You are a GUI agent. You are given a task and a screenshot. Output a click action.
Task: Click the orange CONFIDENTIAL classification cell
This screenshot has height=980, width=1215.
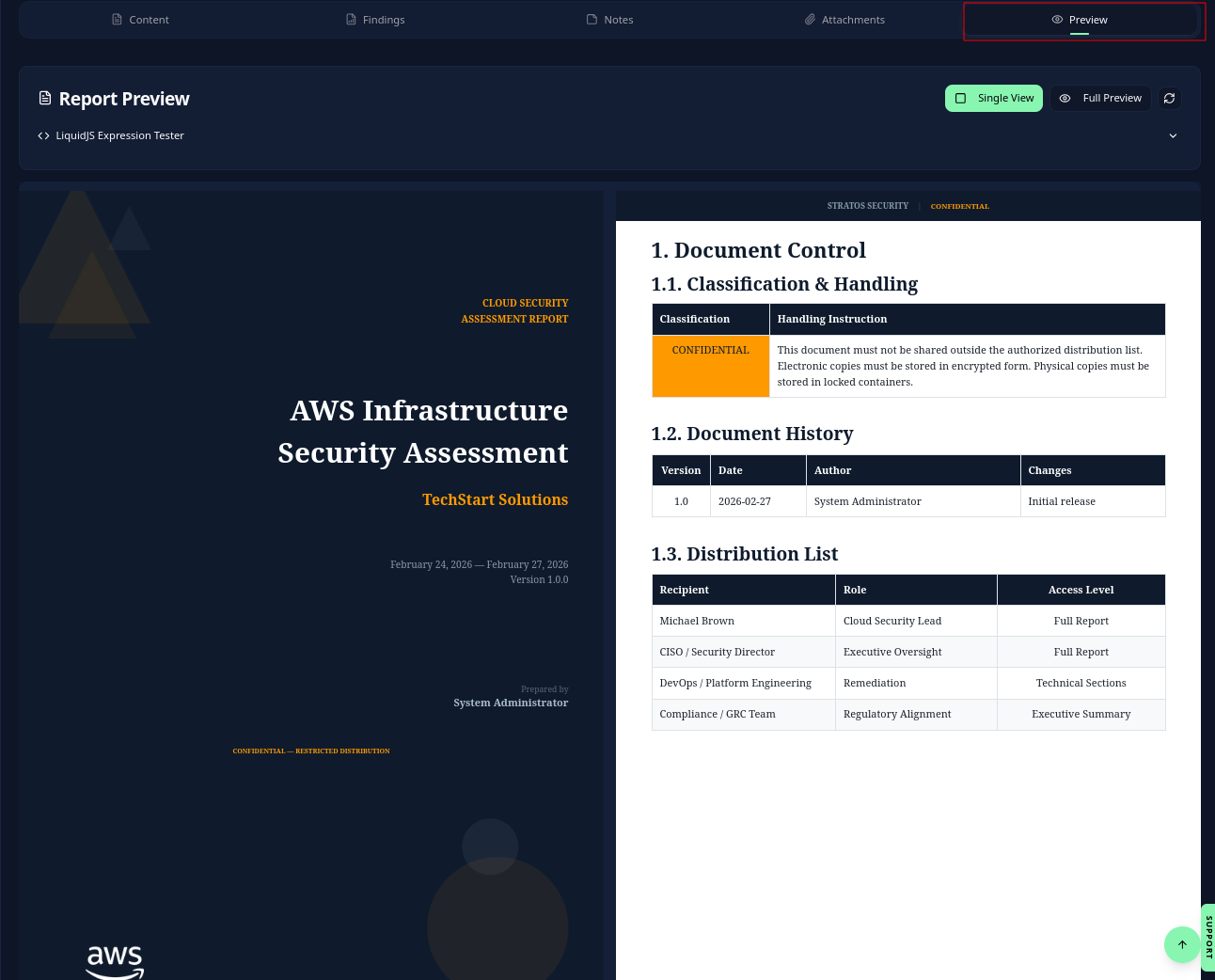[x=711, y=366]
